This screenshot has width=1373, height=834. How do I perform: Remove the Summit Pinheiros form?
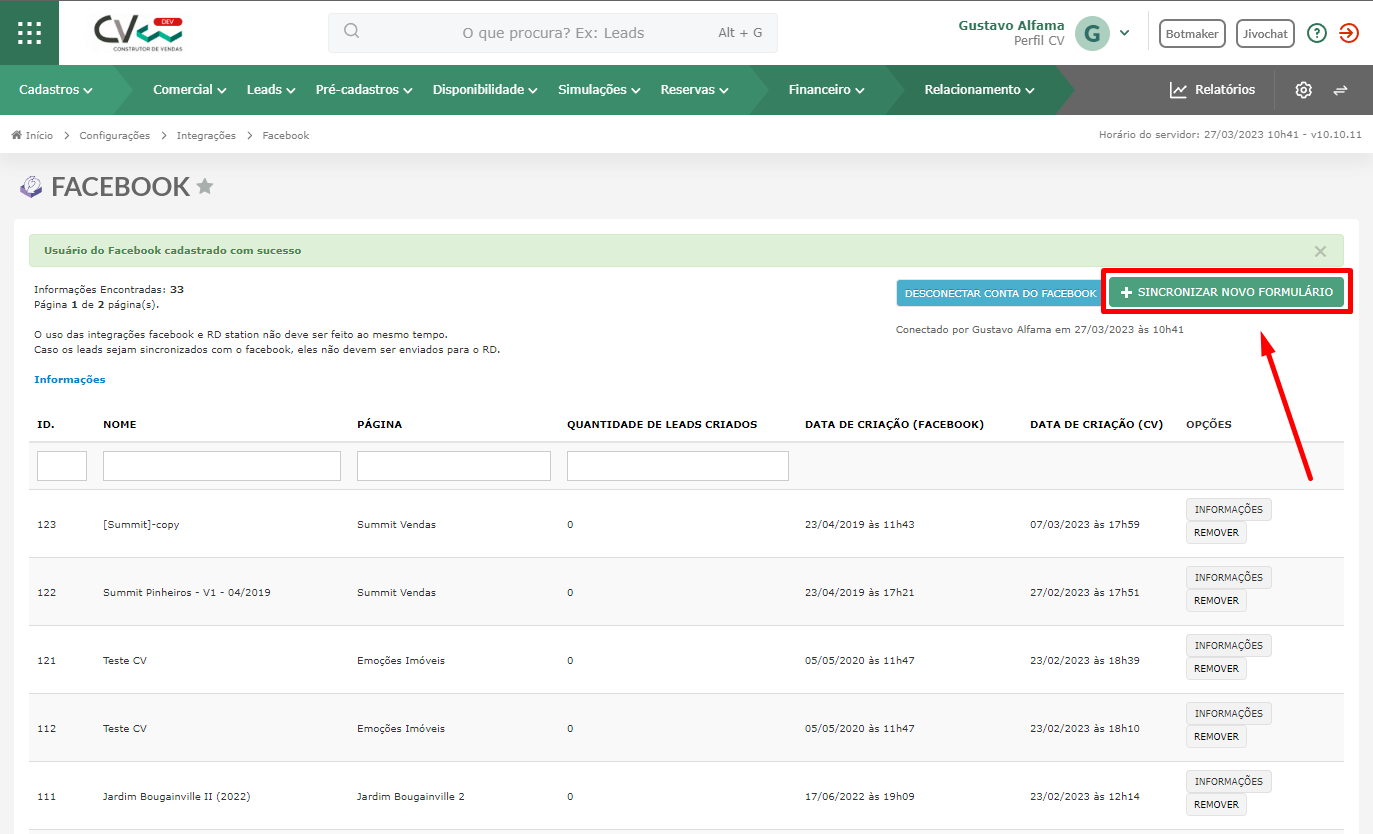point(1216,601)
